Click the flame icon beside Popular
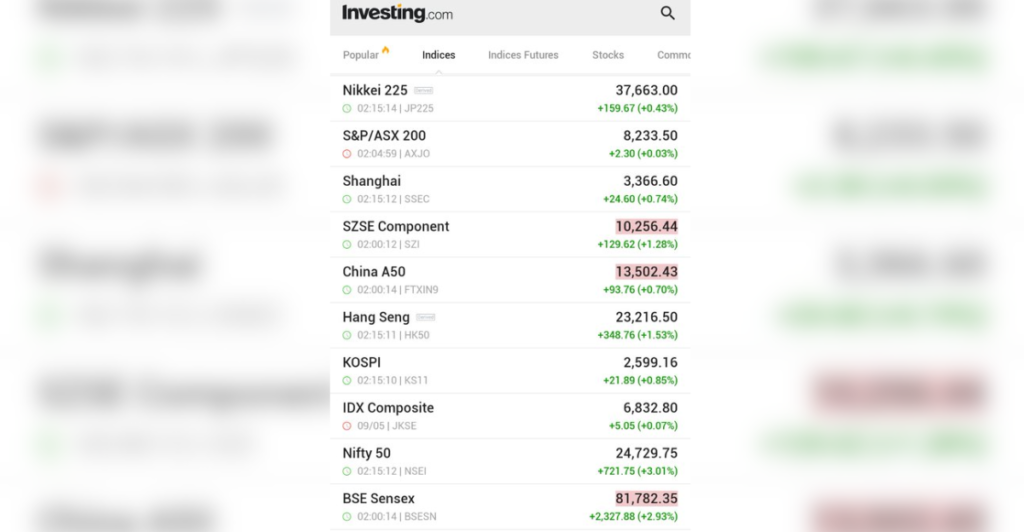The image size is (1024, 532). pyautogui.click(x=385, y=50)
